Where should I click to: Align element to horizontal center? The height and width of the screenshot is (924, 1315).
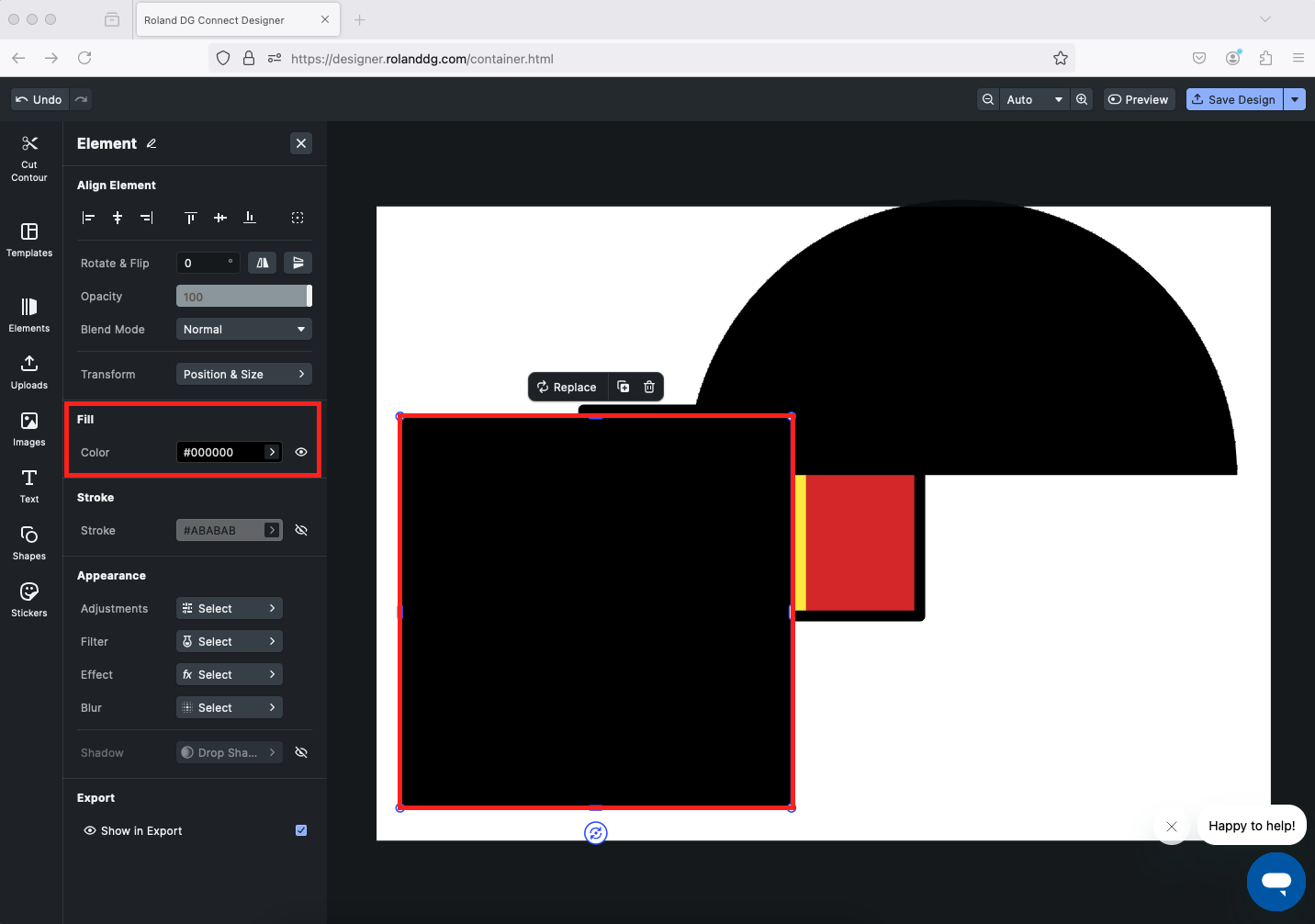pyautogui.click(x=118, y=218)
